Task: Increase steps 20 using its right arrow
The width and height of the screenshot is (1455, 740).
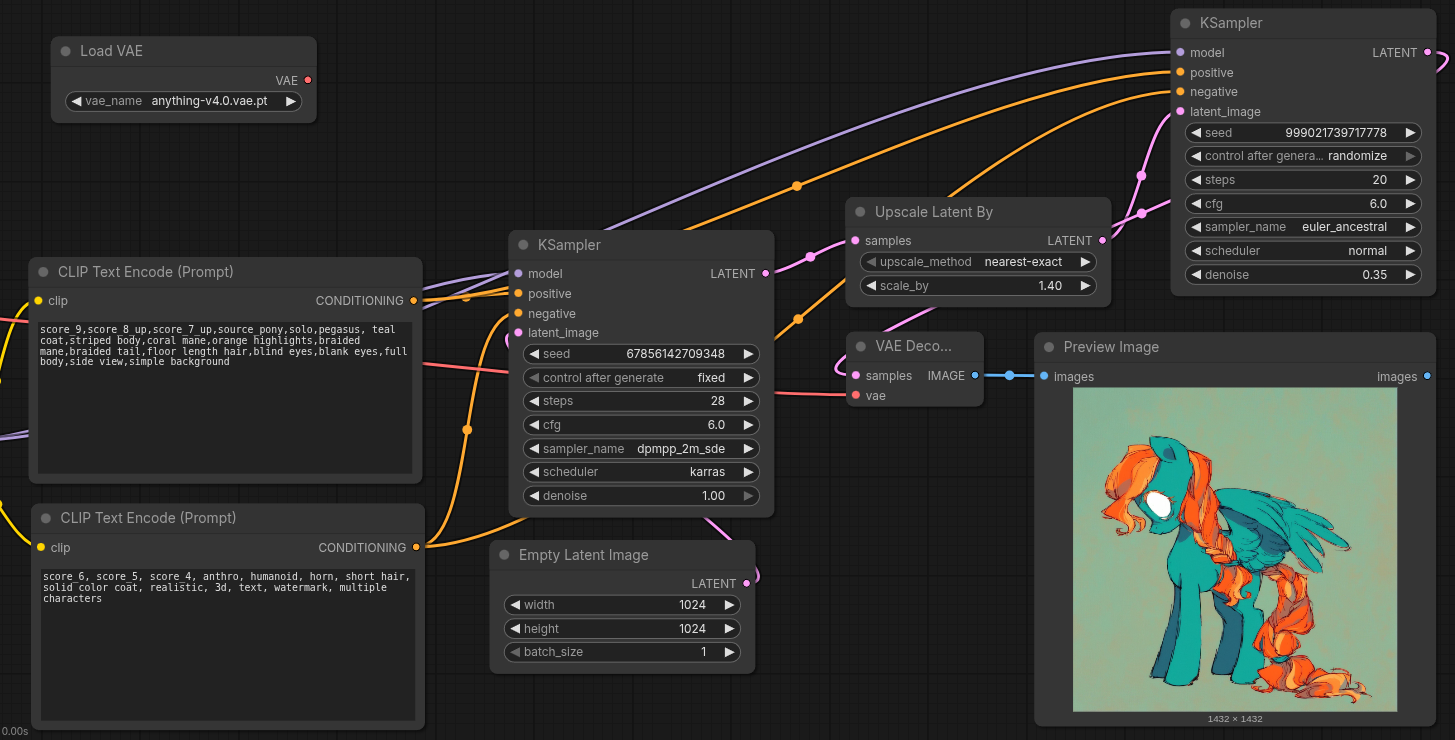Action: pyautogui.click(x=1410, y=180)
